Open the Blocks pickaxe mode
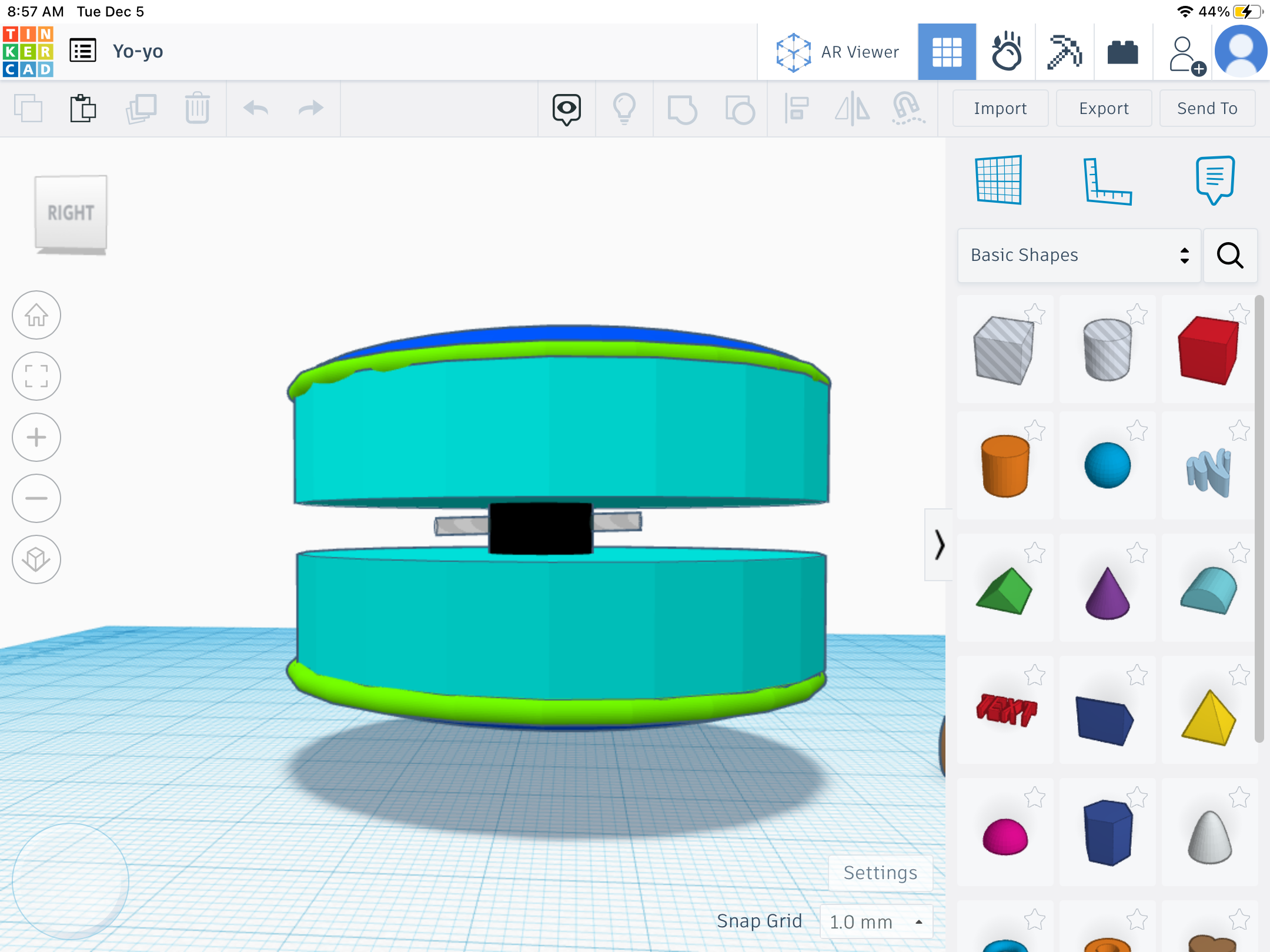This screenshot has height=952, width=1270. [1064, 52]
